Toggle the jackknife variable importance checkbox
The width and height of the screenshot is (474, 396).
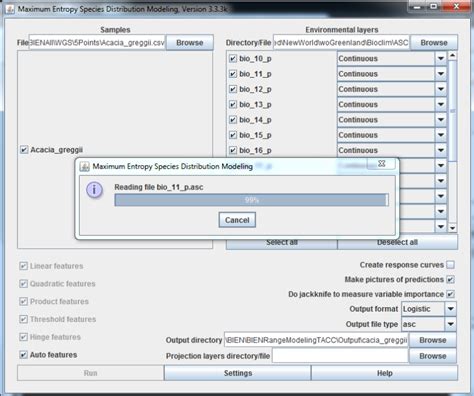450,294
